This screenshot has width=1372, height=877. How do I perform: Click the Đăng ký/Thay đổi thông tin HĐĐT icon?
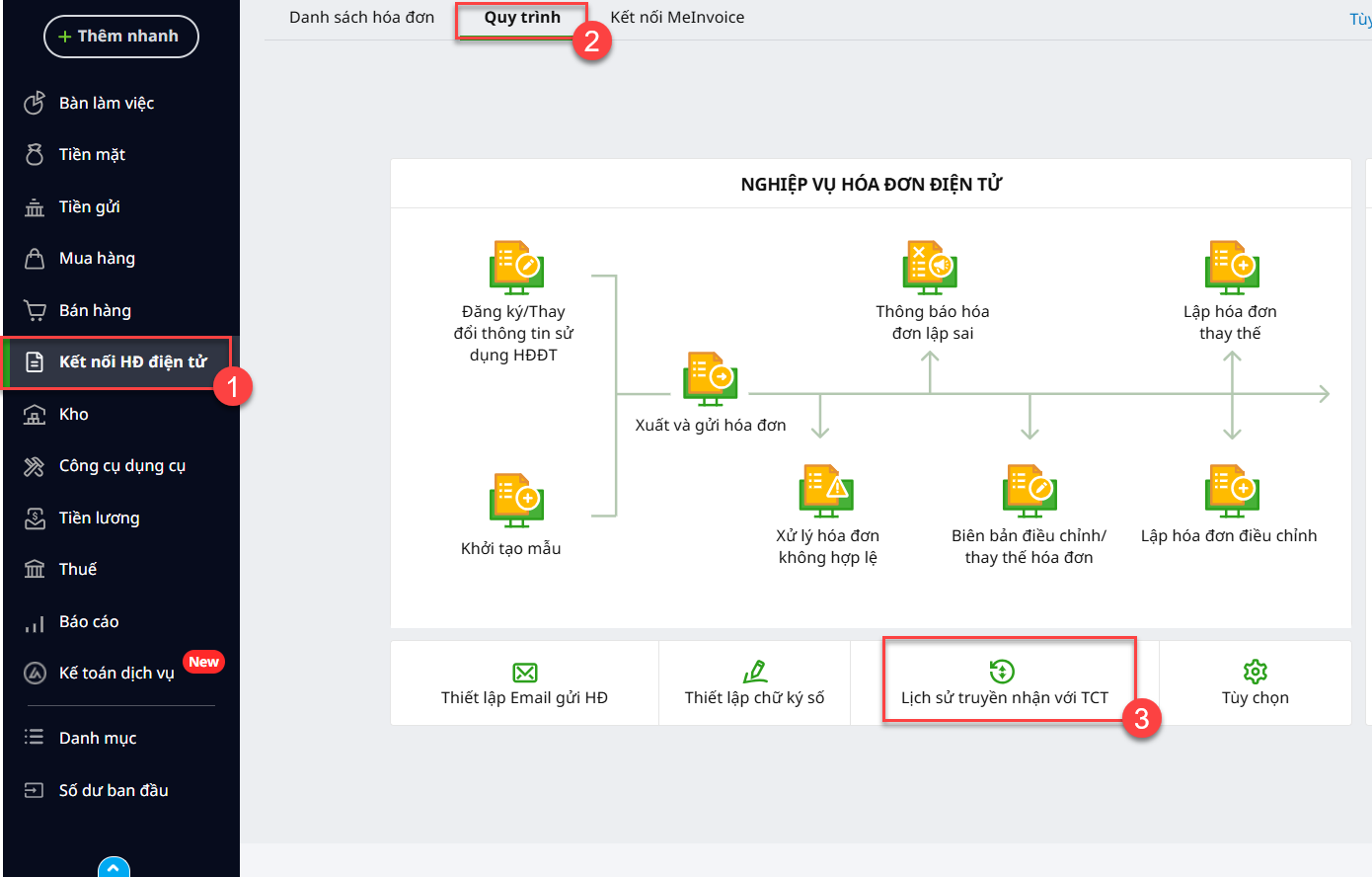coord(516,268)
